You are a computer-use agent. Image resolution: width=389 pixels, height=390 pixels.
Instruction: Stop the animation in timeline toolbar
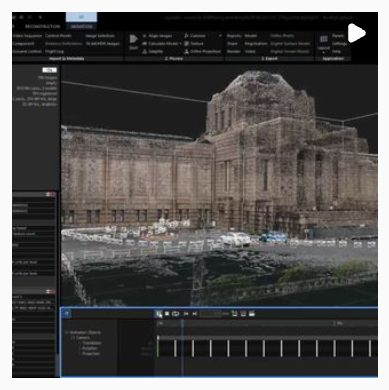[167, 314]
